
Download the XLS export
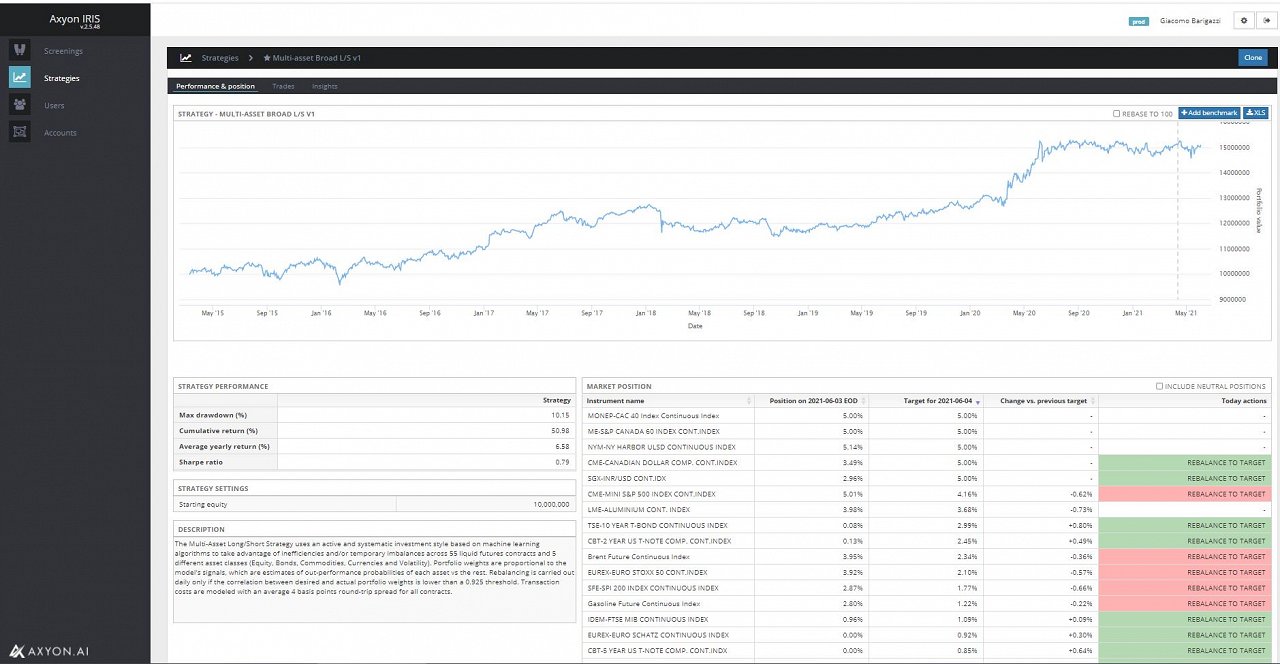point(1256,114)
